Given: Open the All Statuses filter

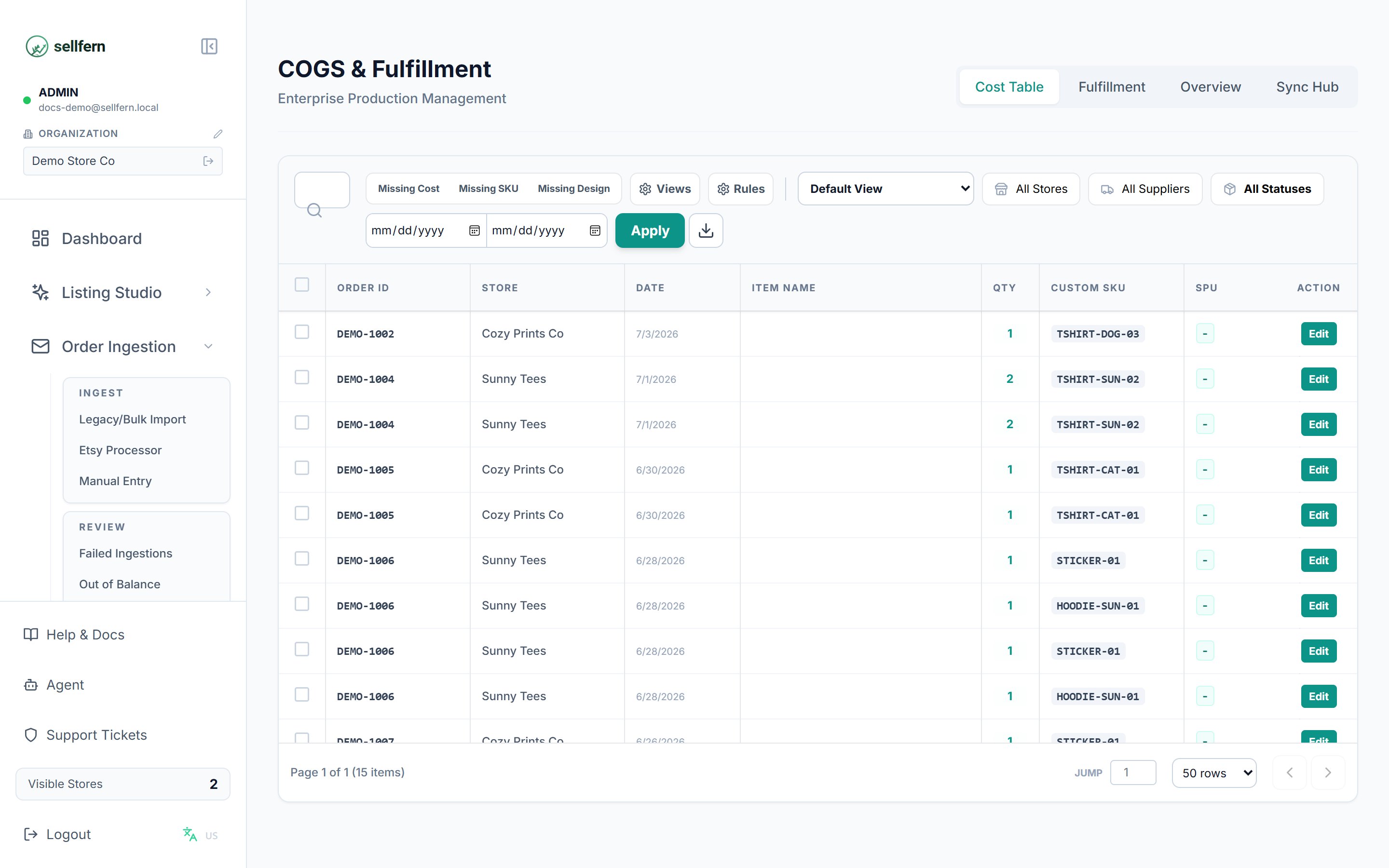Looking at the screenshot, I should [x=1267, y=189].
